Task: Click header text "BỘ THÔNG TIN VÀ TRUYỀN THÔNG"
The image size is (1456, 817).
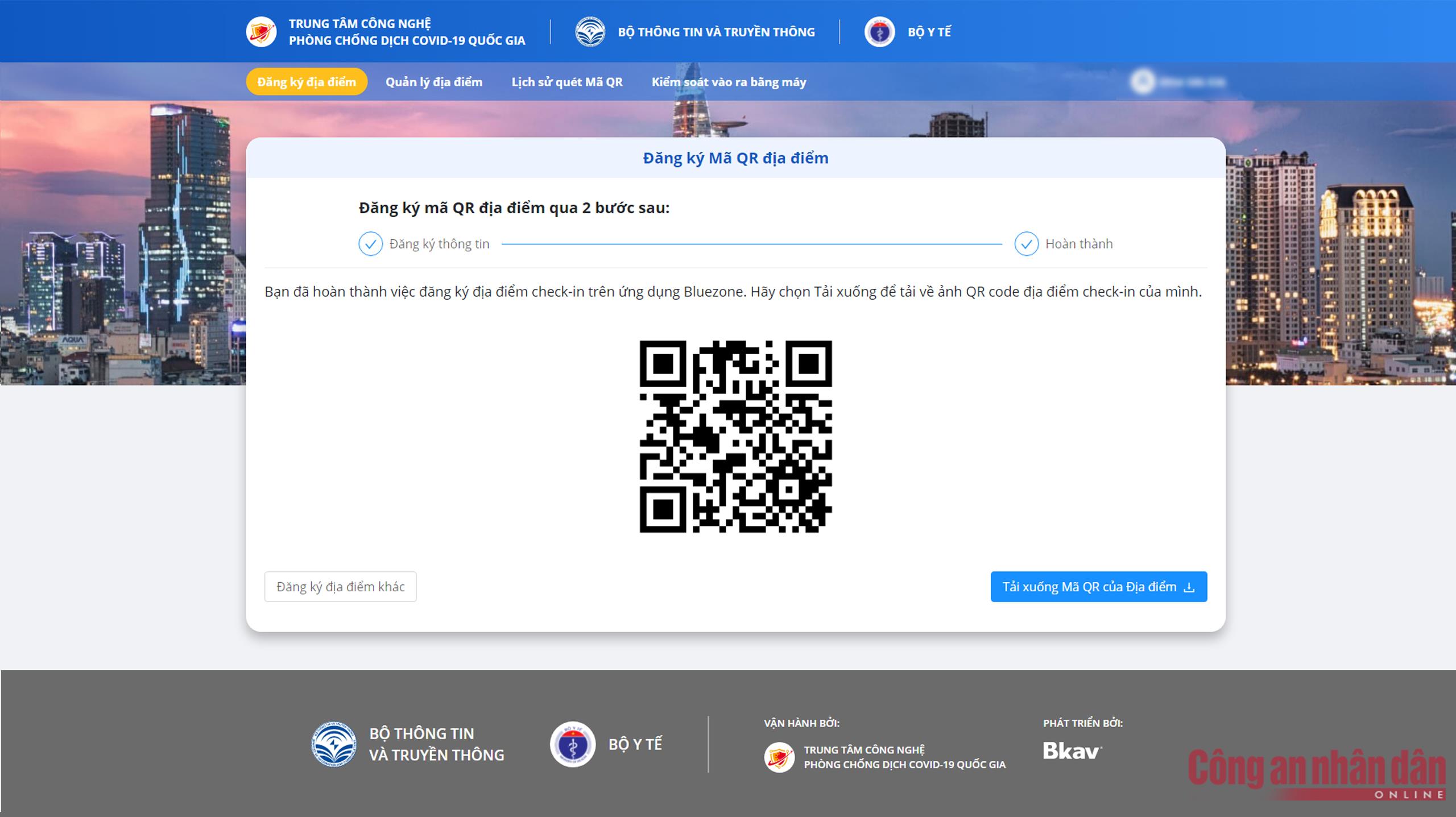Action: (716, 32)
